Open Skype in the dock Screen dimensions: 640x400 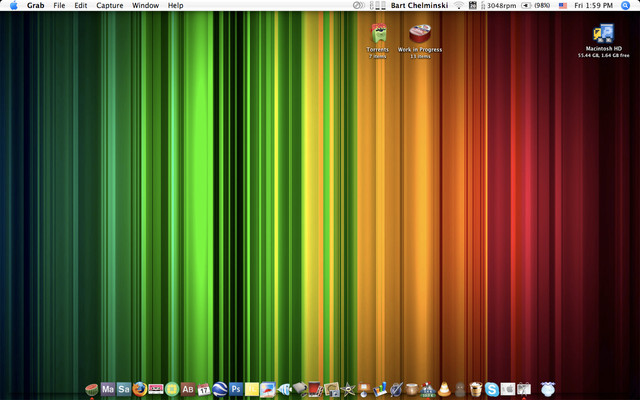(x=492, y=388)
